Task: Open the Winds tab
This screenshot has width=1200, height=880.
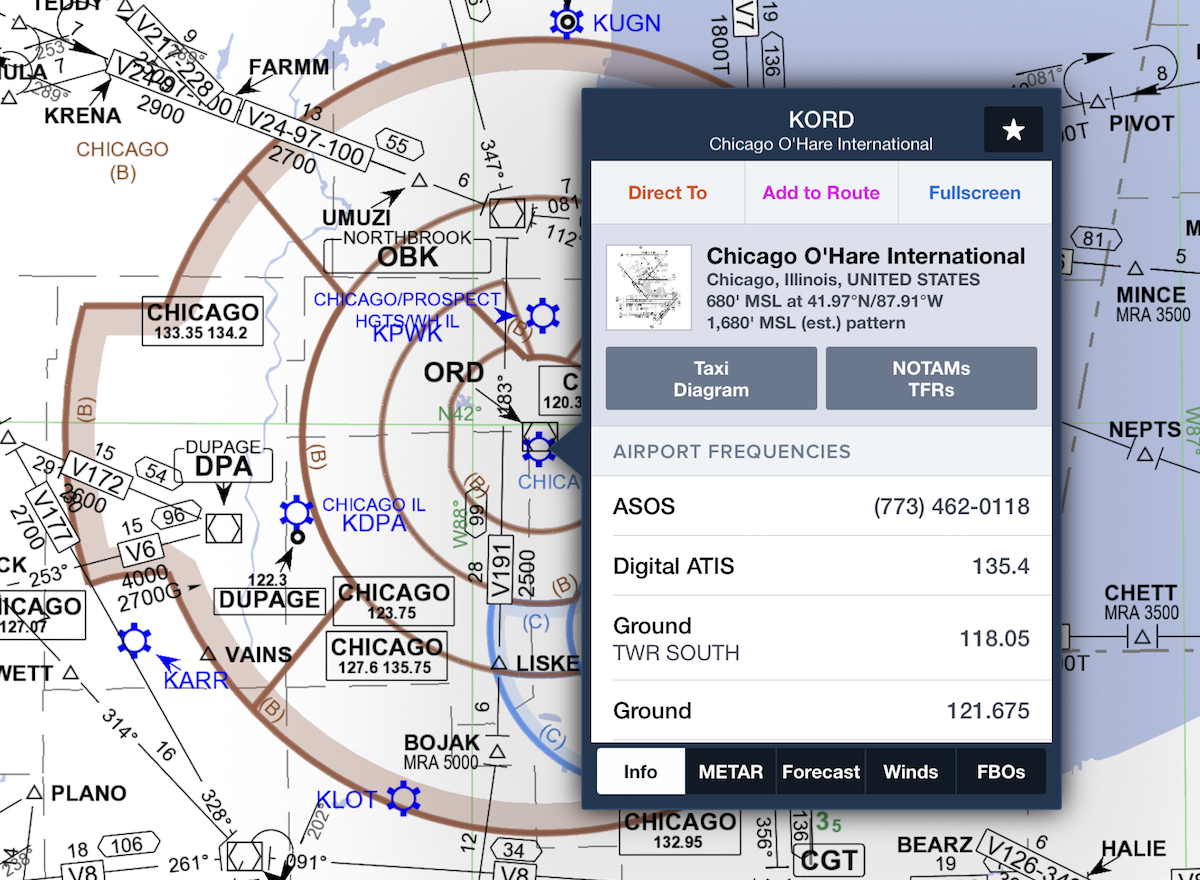Action: pos(911,772)
